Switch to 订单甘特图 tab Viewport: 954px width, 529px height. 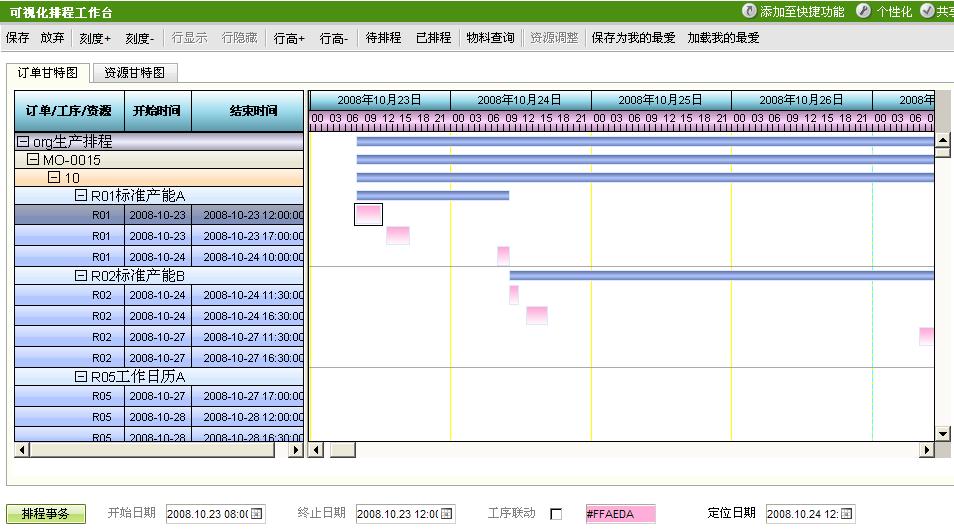point(48,72)
